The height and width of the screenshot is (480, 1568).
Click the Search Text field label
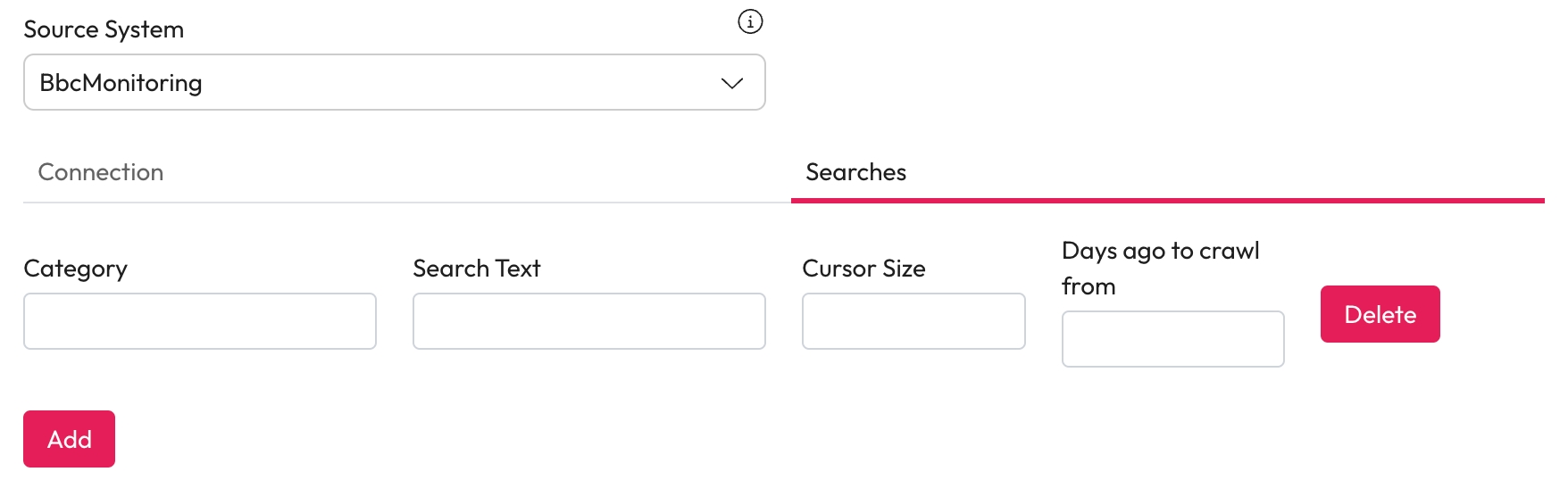[477, 269]
